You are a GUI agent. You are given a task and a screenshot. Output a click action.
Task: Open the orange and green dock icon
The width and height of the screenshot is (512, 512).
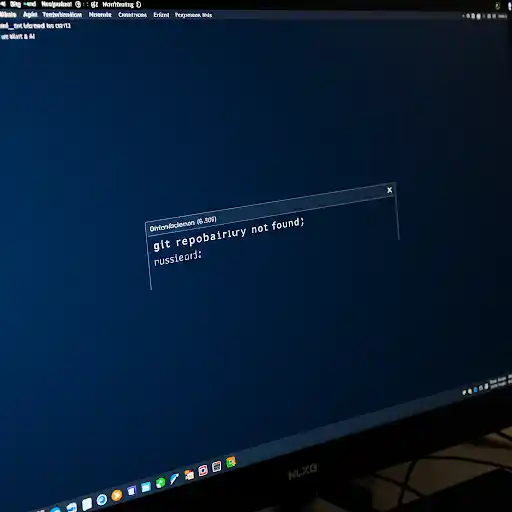tap(231, 462)
